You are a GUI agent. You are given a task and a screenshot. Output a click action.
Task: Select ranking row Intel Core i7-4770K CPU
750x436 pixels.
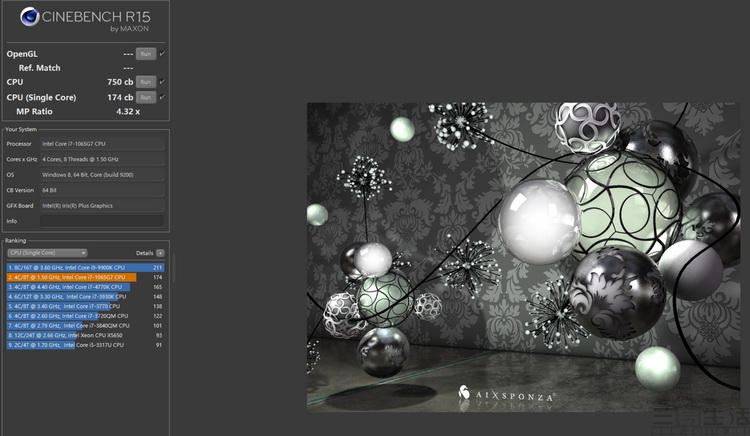coord(85,287)
